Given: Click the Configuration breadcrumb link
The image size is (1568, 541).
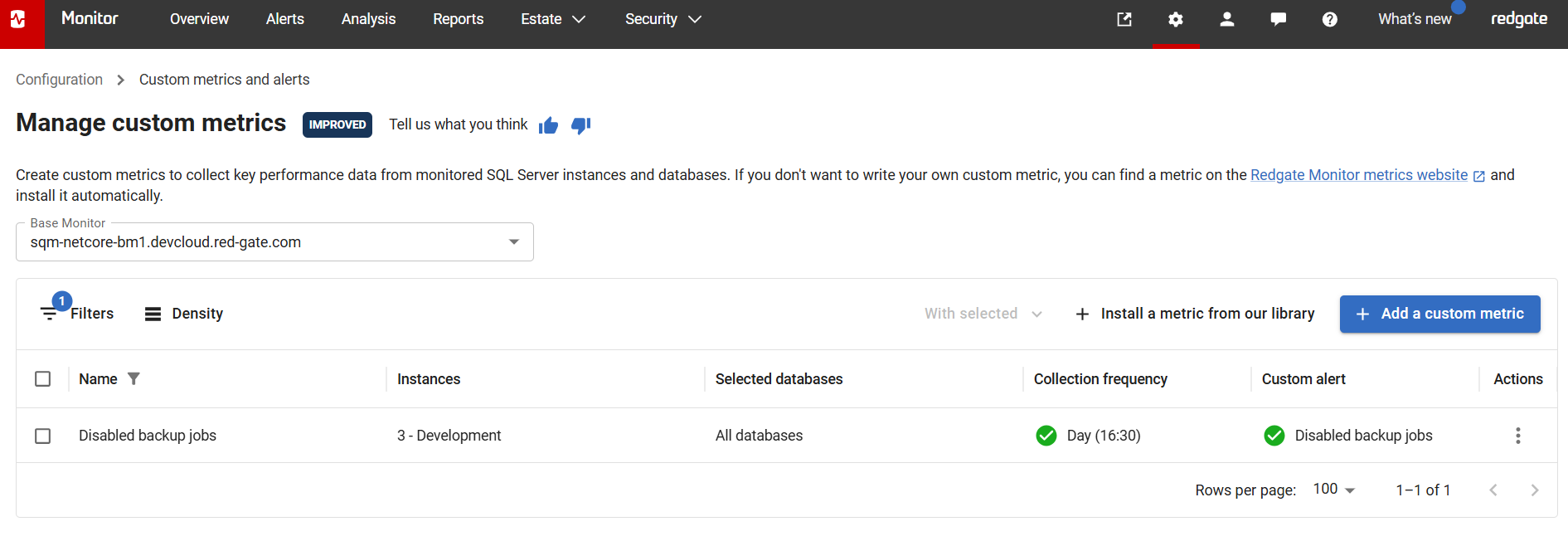Looking at the screenshot, I should click(60, 80).
